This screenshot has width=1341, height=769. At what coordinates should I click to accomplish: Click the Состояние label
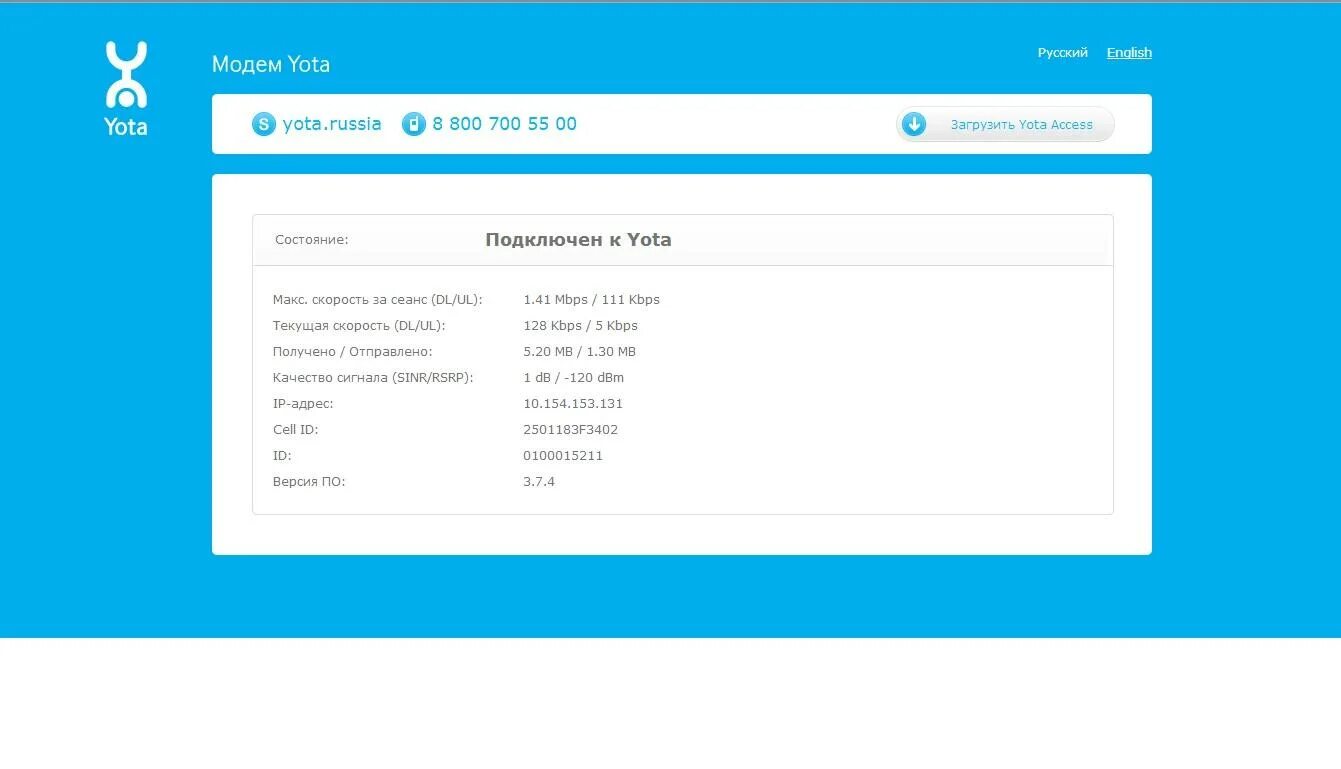(x=312, y=240)
